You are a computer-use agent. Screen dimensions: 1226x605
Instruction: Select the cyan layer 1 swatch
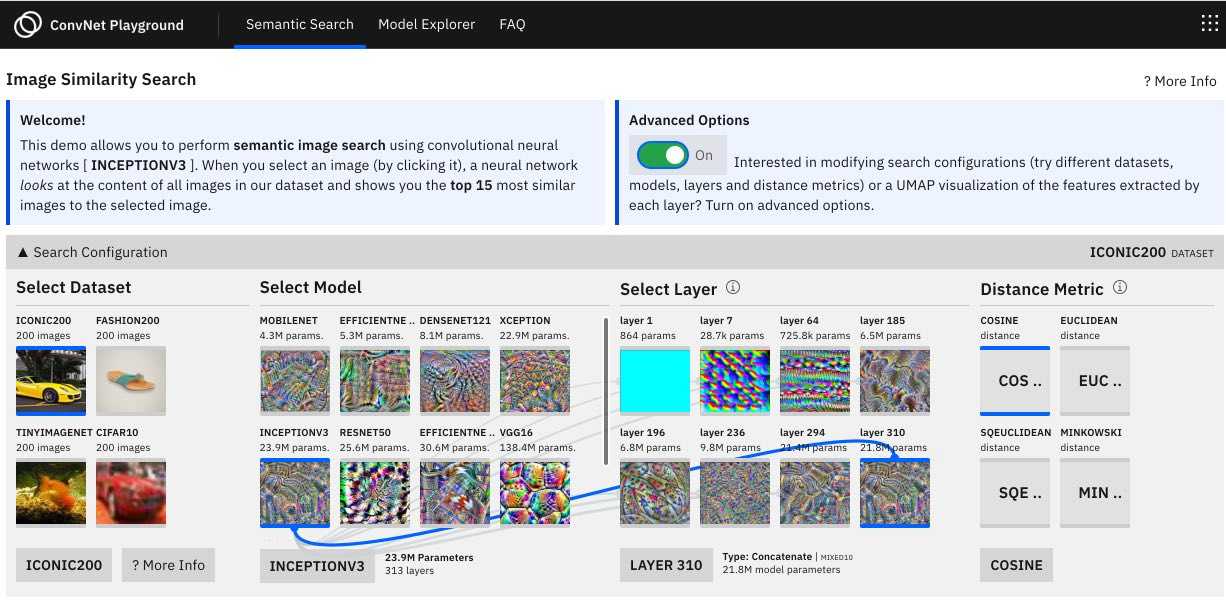[x=654, y=380]
